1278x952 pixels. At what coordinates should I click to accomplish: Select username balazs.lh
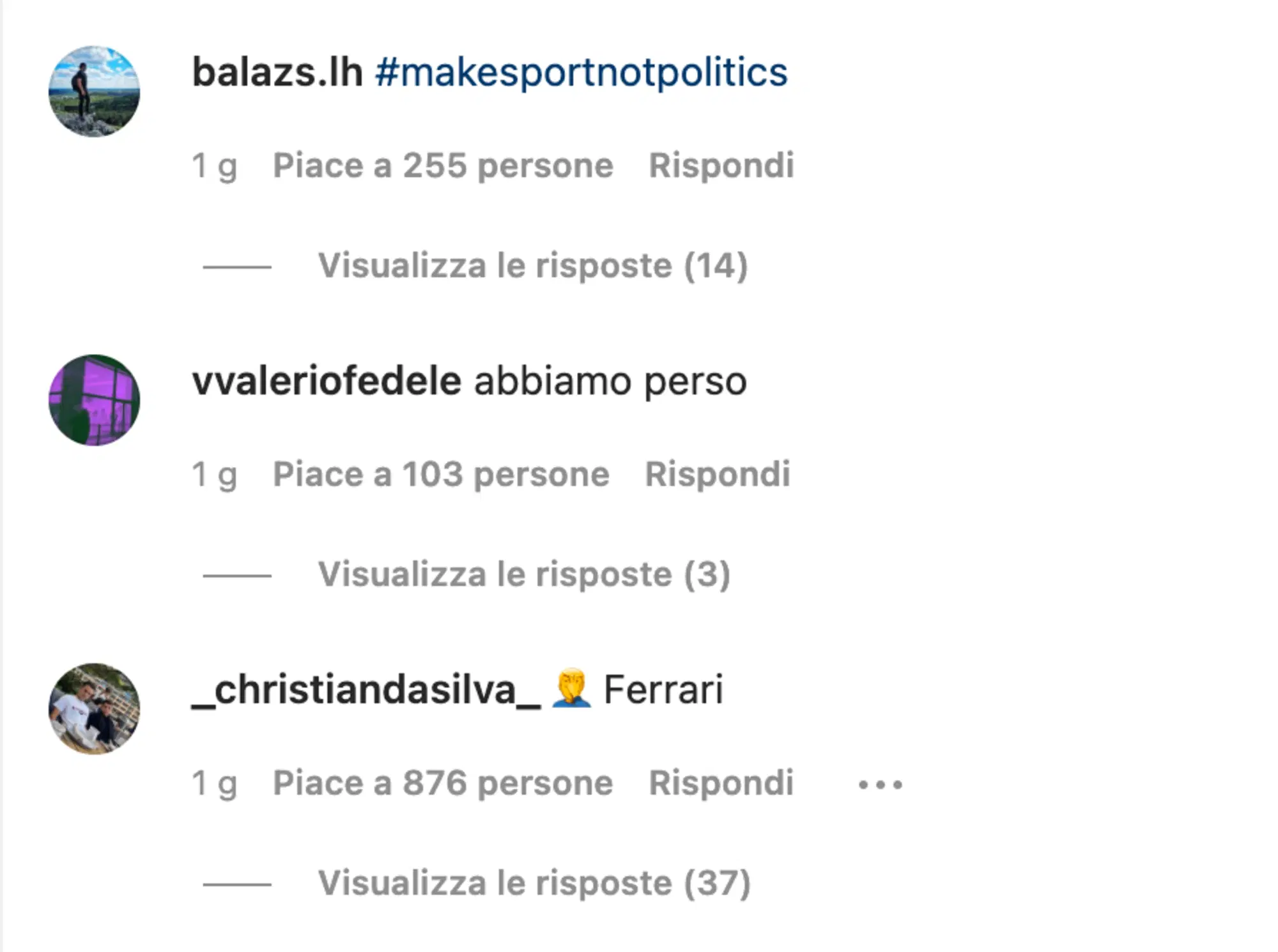(x=278, y=72)
